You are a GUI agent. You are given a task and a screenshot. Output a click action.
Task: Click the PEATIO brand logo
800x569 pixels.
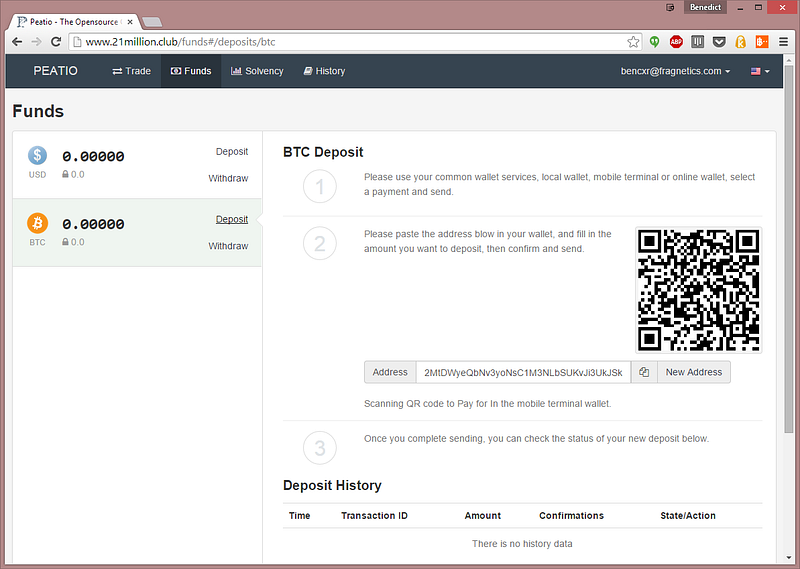pyautogui.click(x=55, y=71)
